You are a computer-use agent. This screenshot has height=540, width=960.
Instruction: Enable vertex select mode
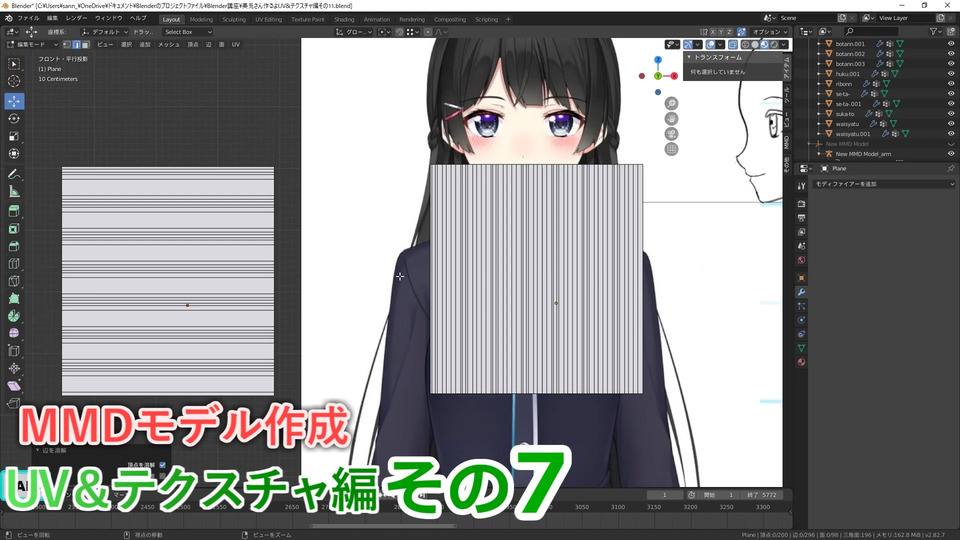[x=67, y=45]
